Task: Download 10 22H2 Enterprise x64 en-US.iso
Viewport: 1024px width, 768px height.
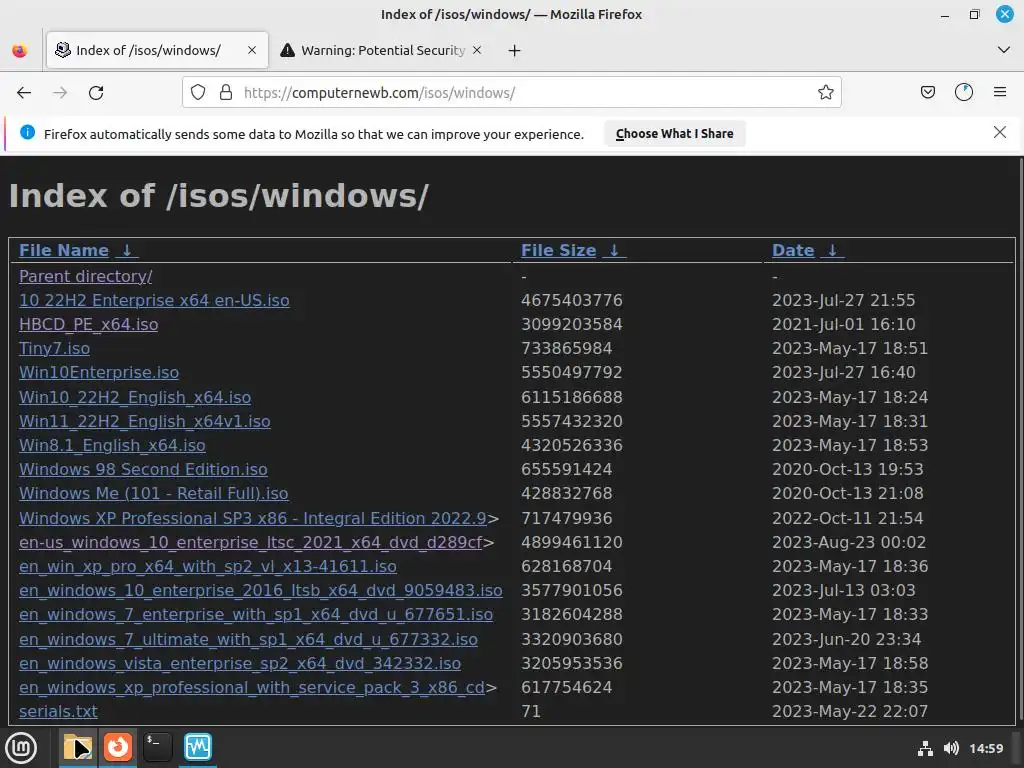Action: click(154, 300)
